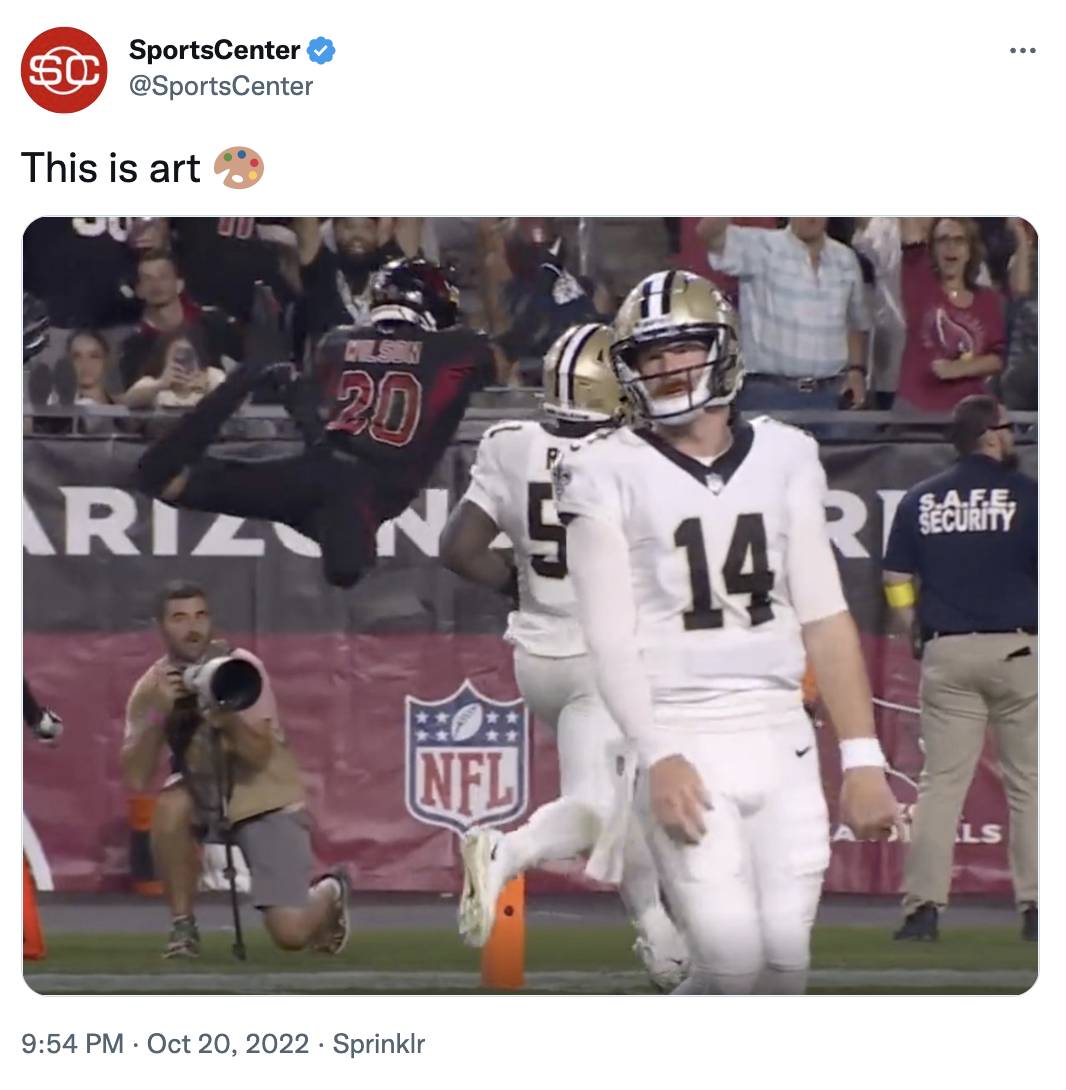Click the blue verified badge

(321, 50)
